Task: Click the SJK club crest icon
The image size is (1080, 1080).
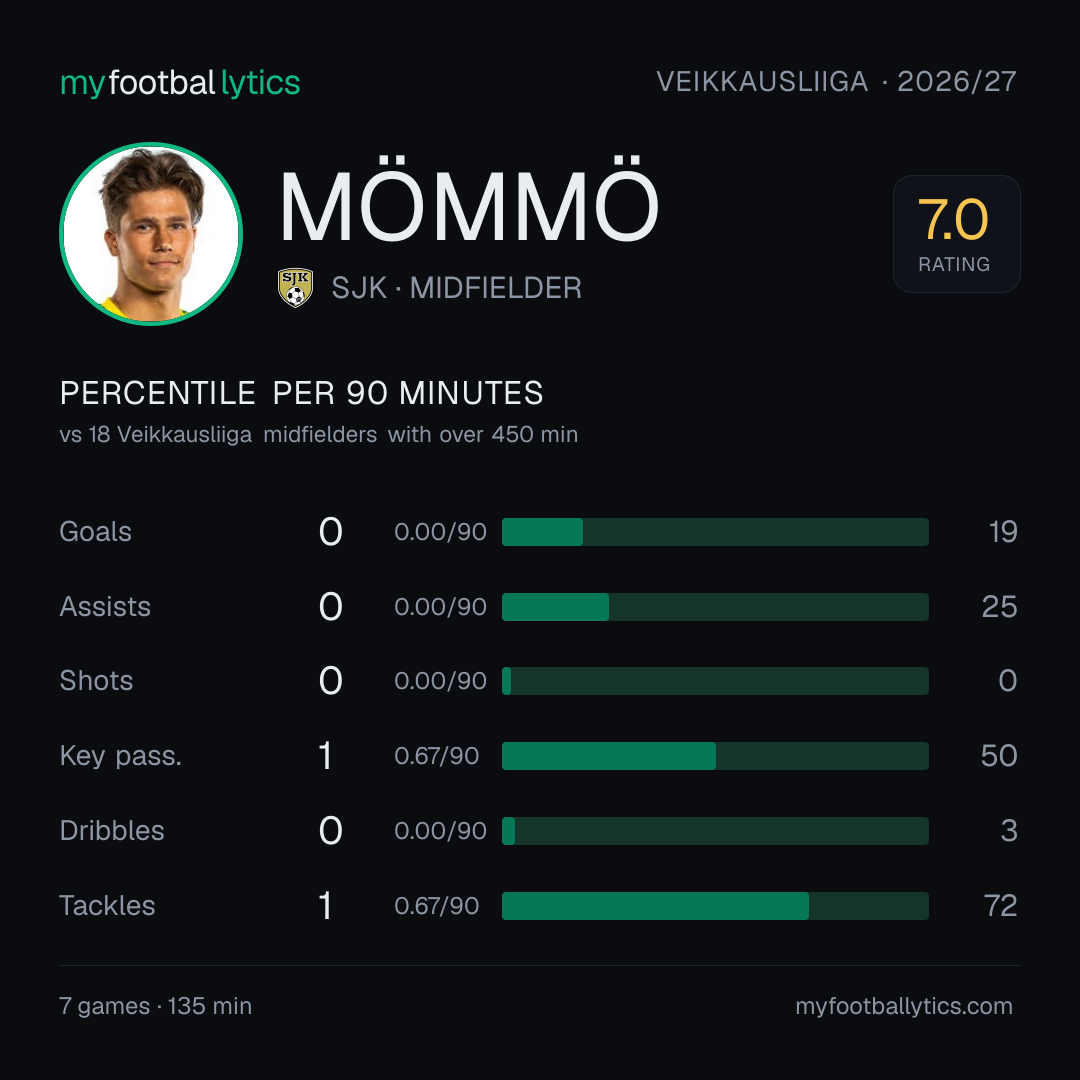Action: (x=295, y=287)
